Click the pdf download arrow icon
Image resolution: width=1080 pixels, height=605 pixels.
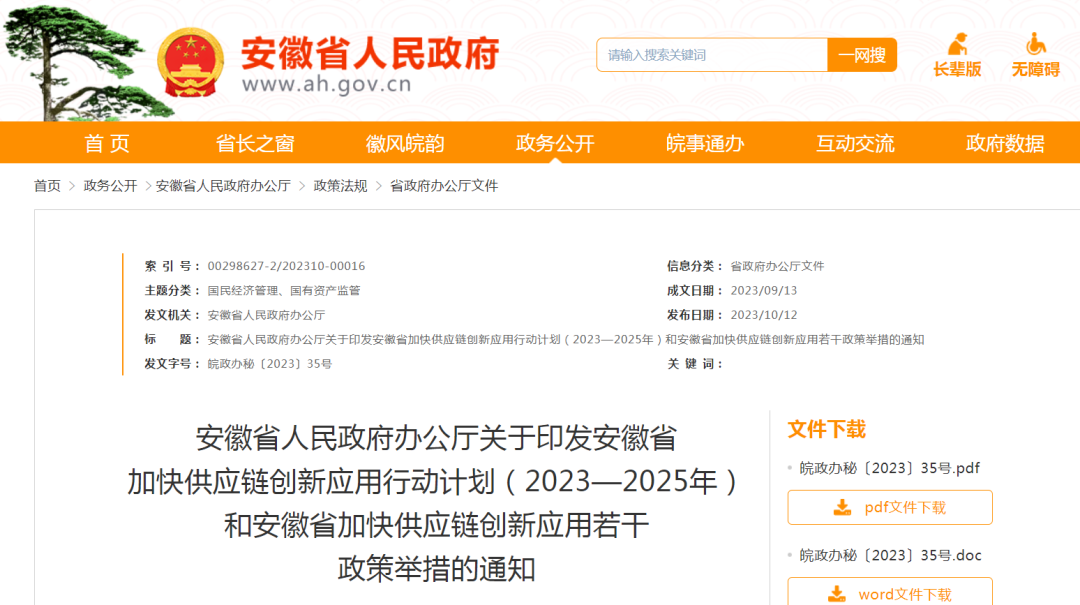coord(842,508)
